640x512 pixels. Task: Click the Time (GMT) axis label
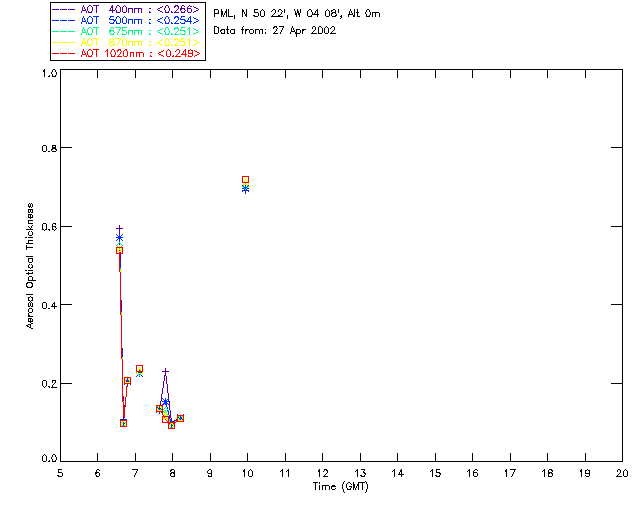pyautogui.click(x=340, y=487)
